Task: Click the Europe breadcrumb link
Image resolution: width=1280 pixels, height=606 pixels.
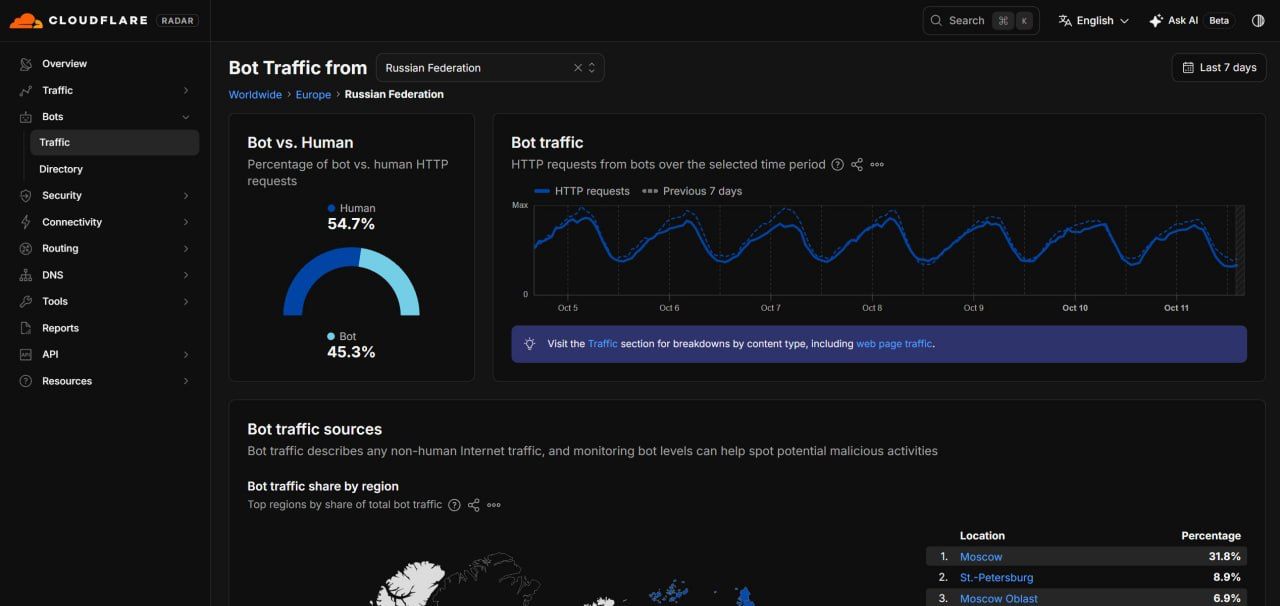Action: pyautogui.click(x=313, y=94)
